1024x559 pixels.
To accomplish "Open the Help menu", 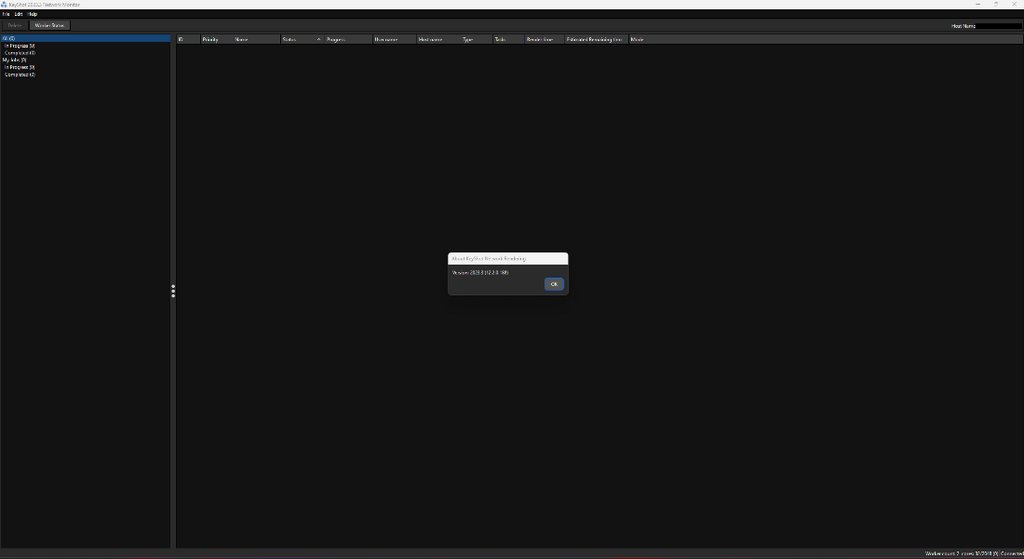I will 32,14.
